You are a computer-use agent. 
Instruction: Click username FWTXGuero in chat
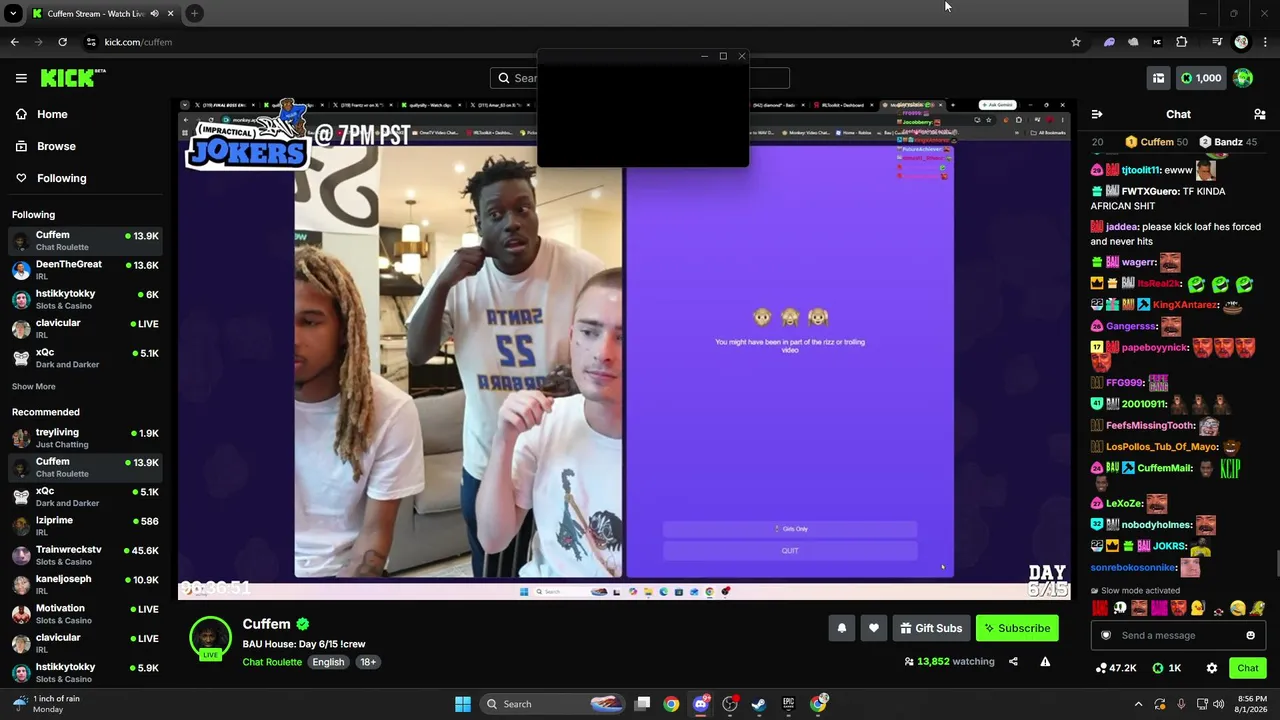click(x=1150, y=191)
